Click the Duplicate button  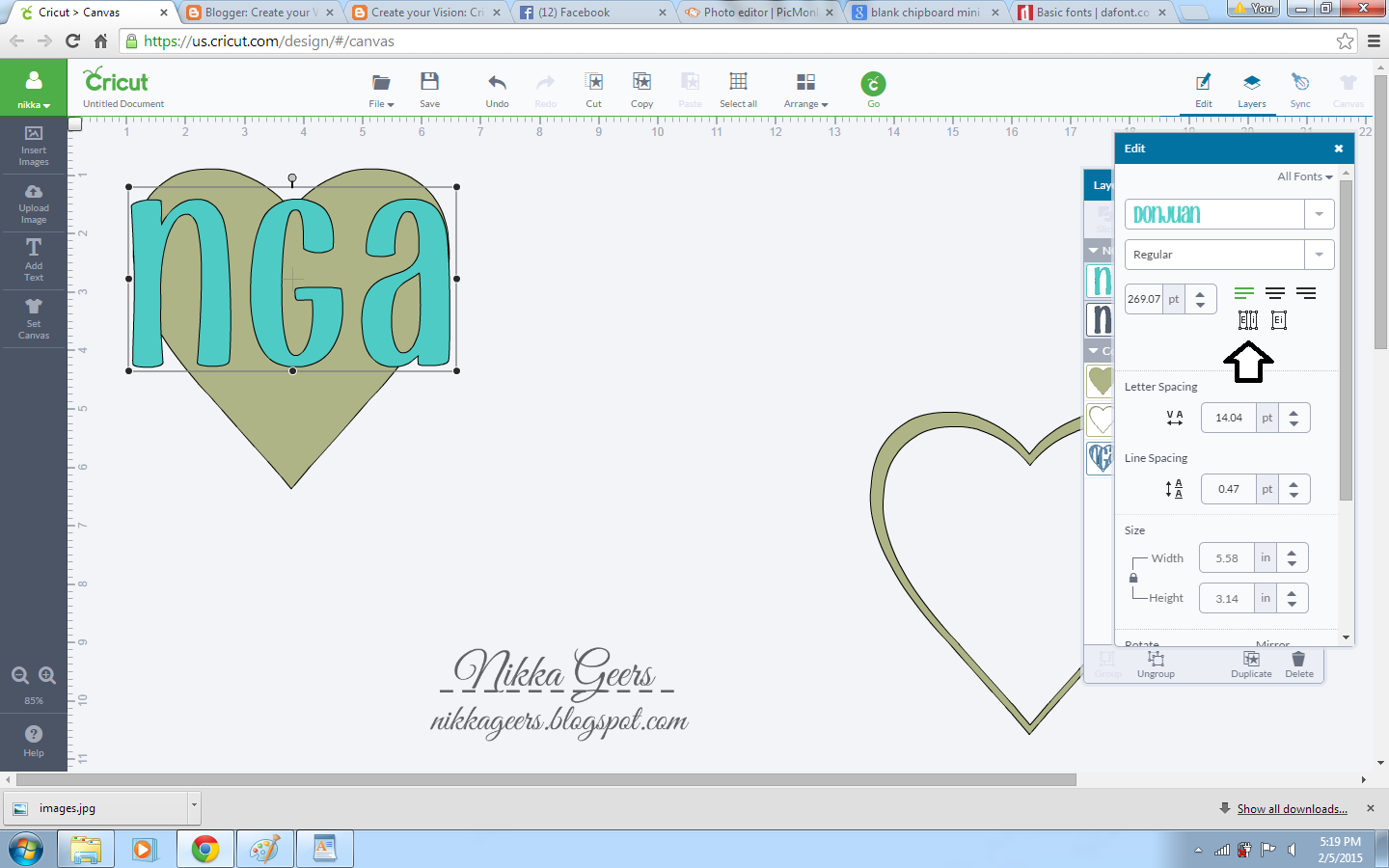point(1250,665)
